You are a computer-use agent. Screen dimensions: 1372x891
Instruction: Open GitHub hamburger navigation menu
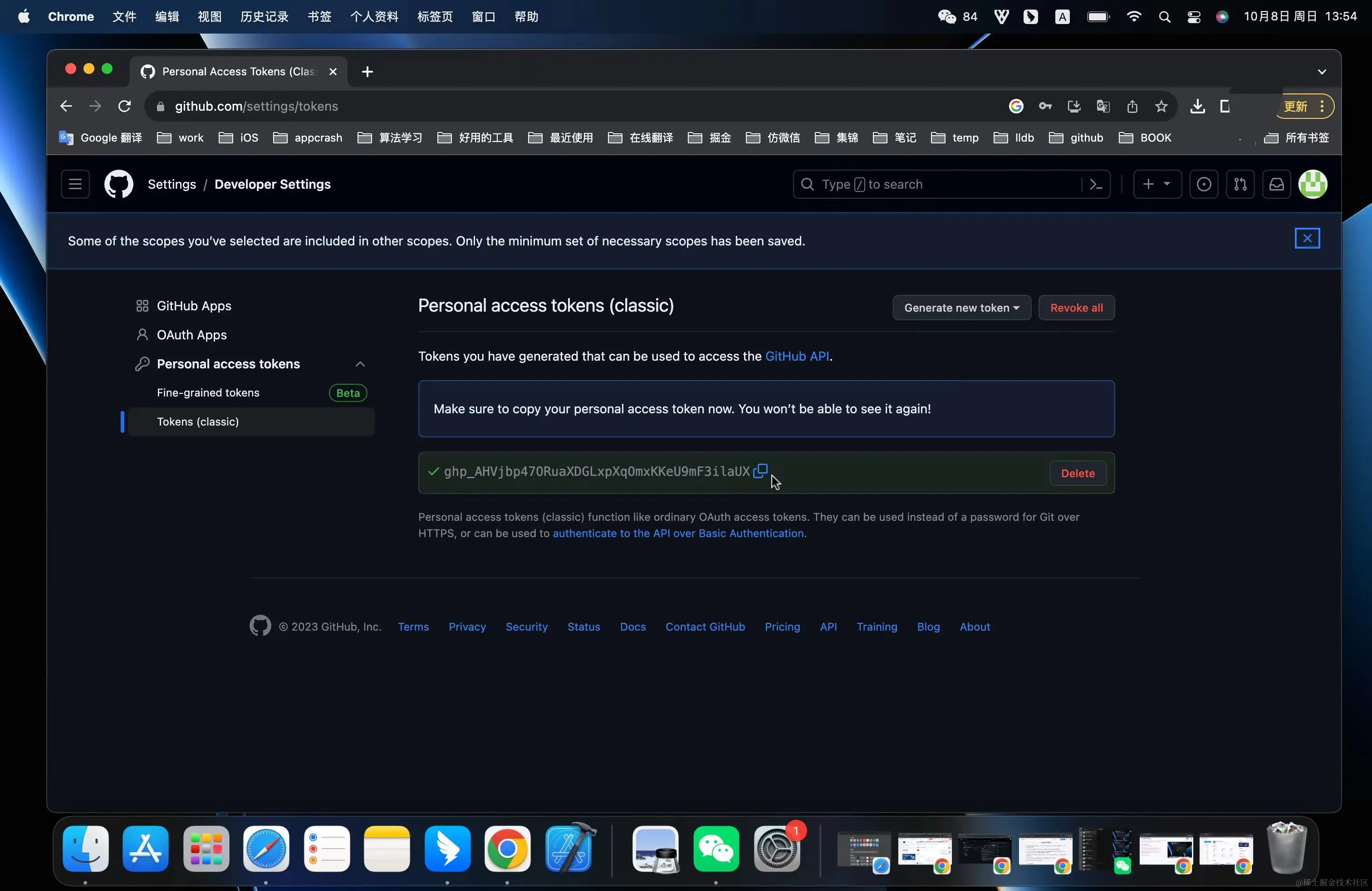[75, 185]
